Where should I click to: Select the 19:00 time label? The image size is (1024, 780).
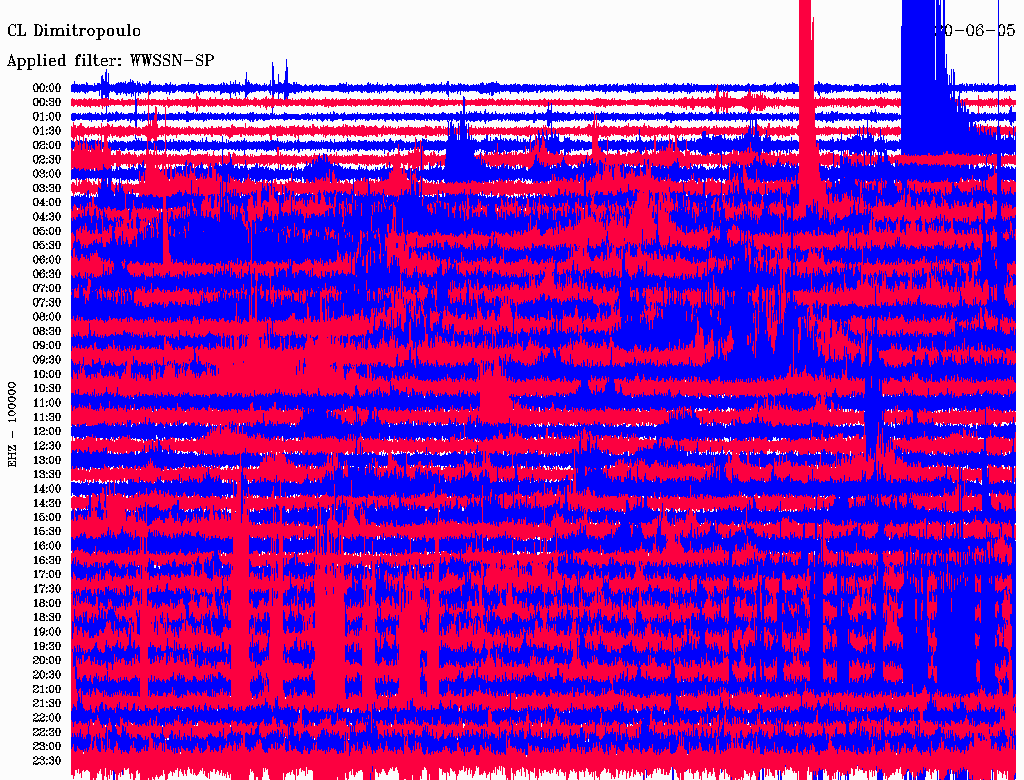click(47, 632)
